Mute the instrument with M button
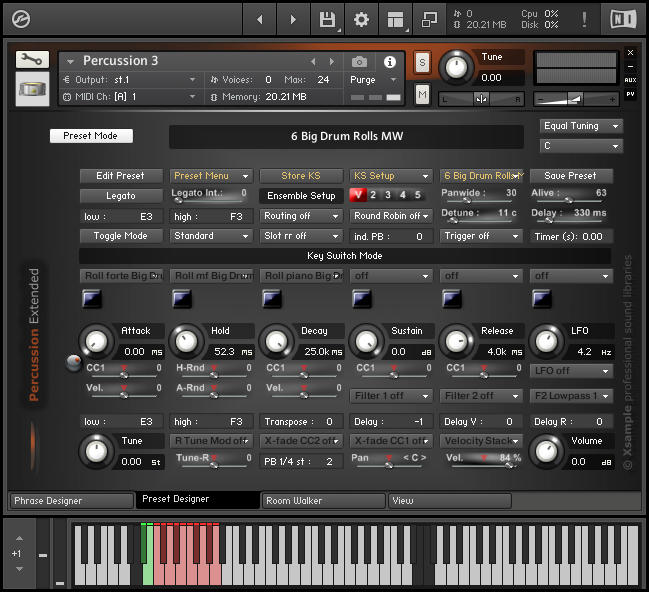The width and height of the screenshot is (649, 592). [x=422, y=95]
